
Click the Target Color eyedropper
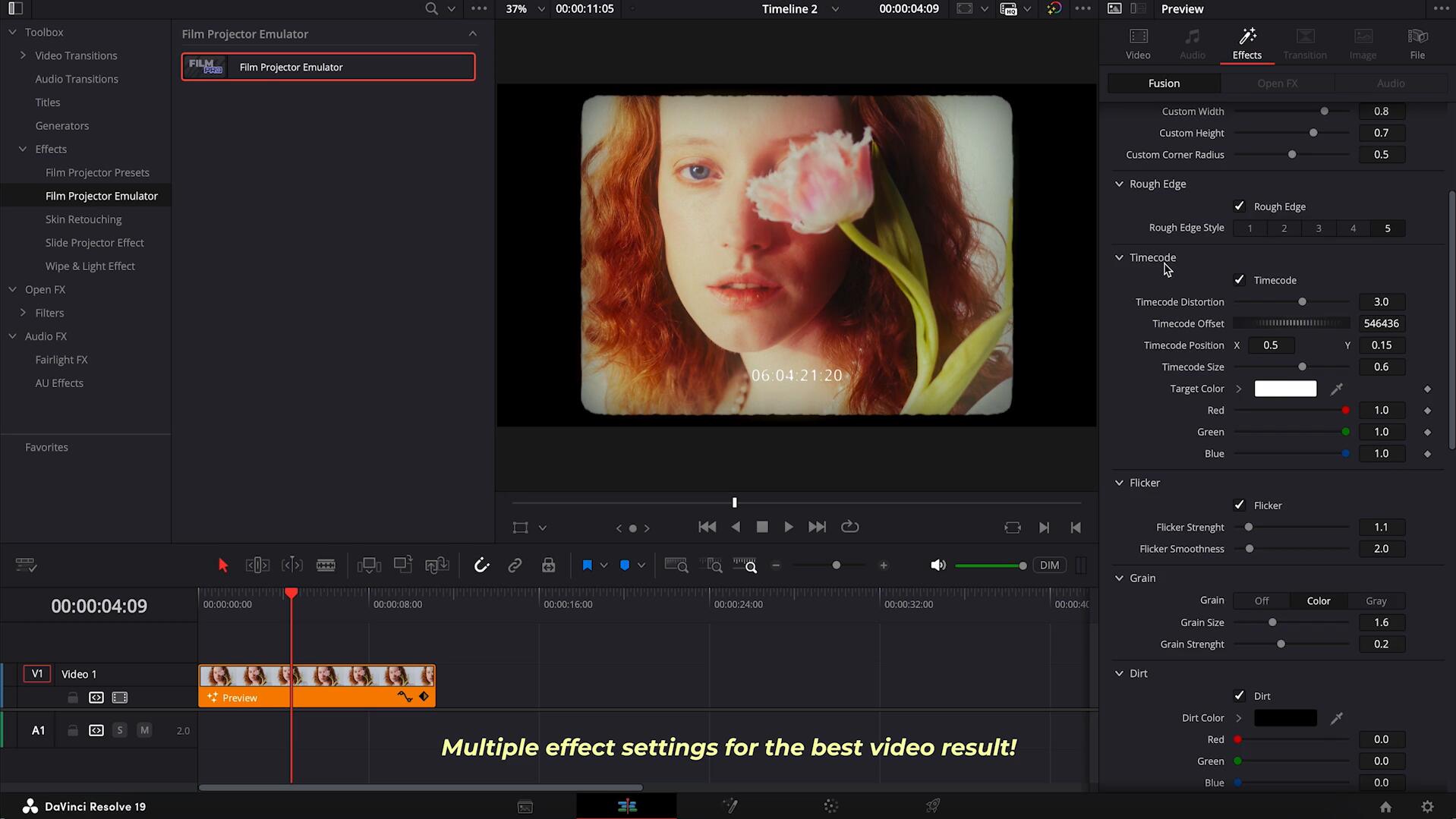tap(1336, 389)
